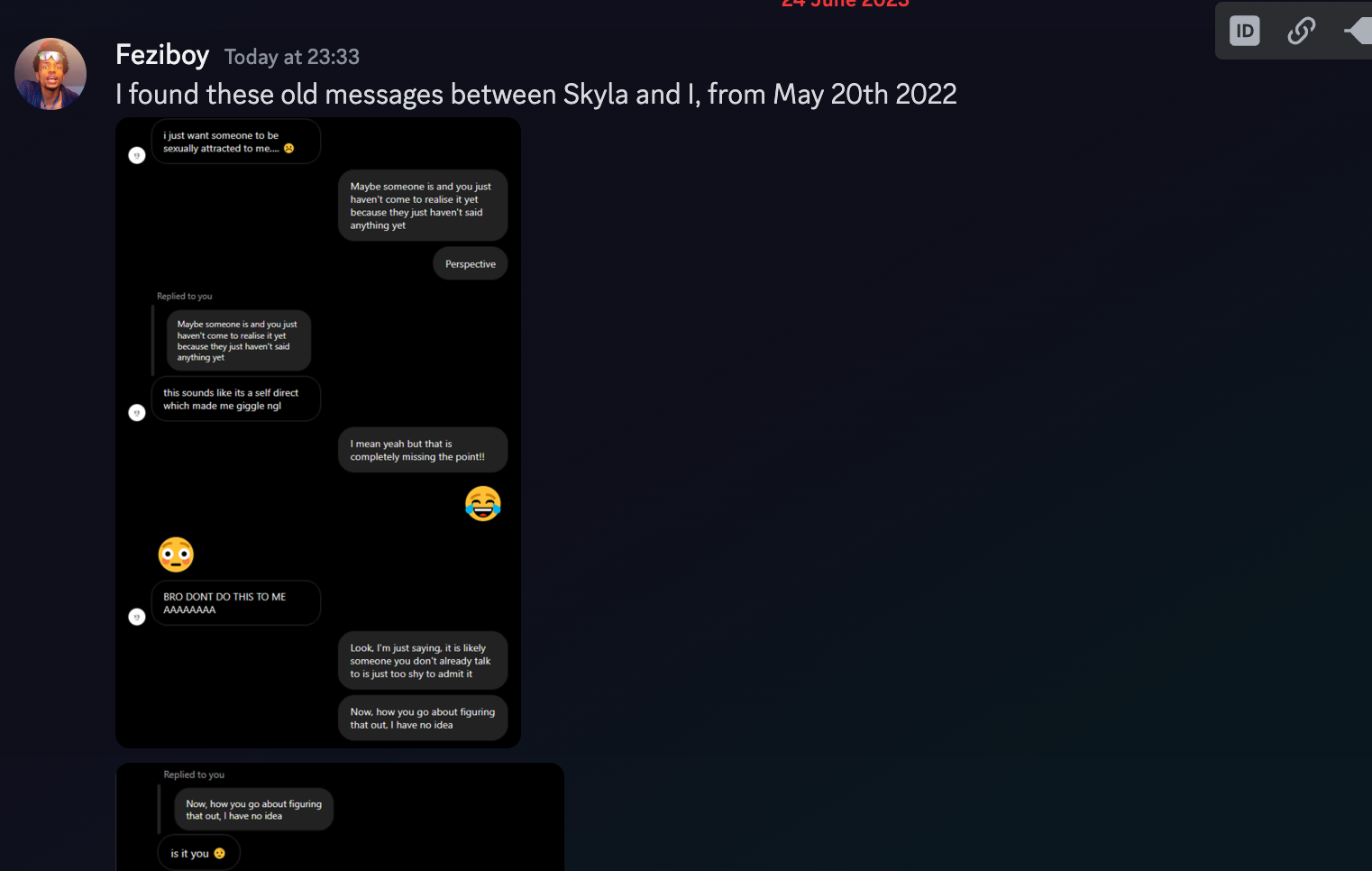
Task: Copy the message link with the chain icon
Action: pos(1301,32)
